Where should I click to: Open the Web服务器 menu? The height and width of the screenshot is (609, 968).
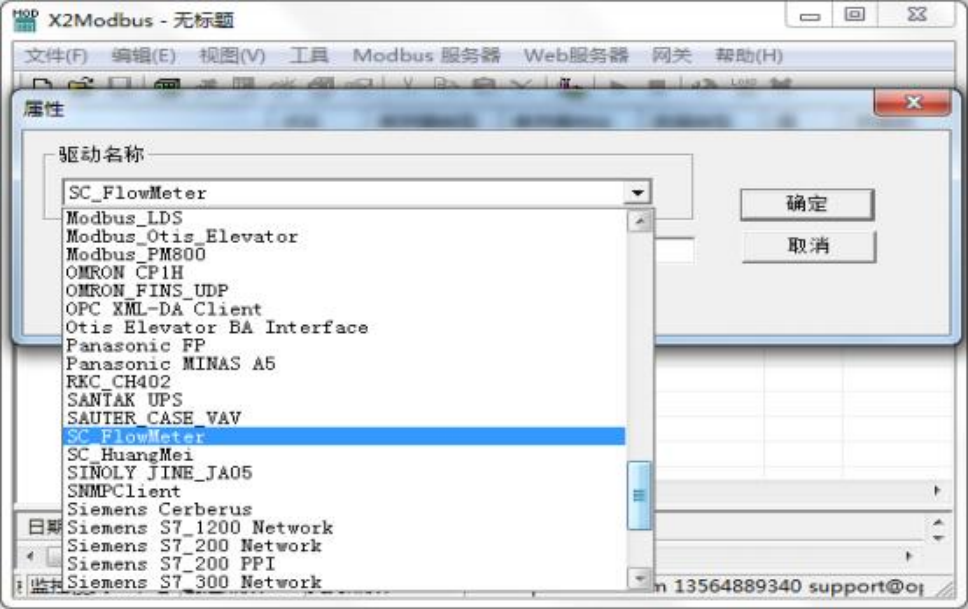tap(576, 56)
